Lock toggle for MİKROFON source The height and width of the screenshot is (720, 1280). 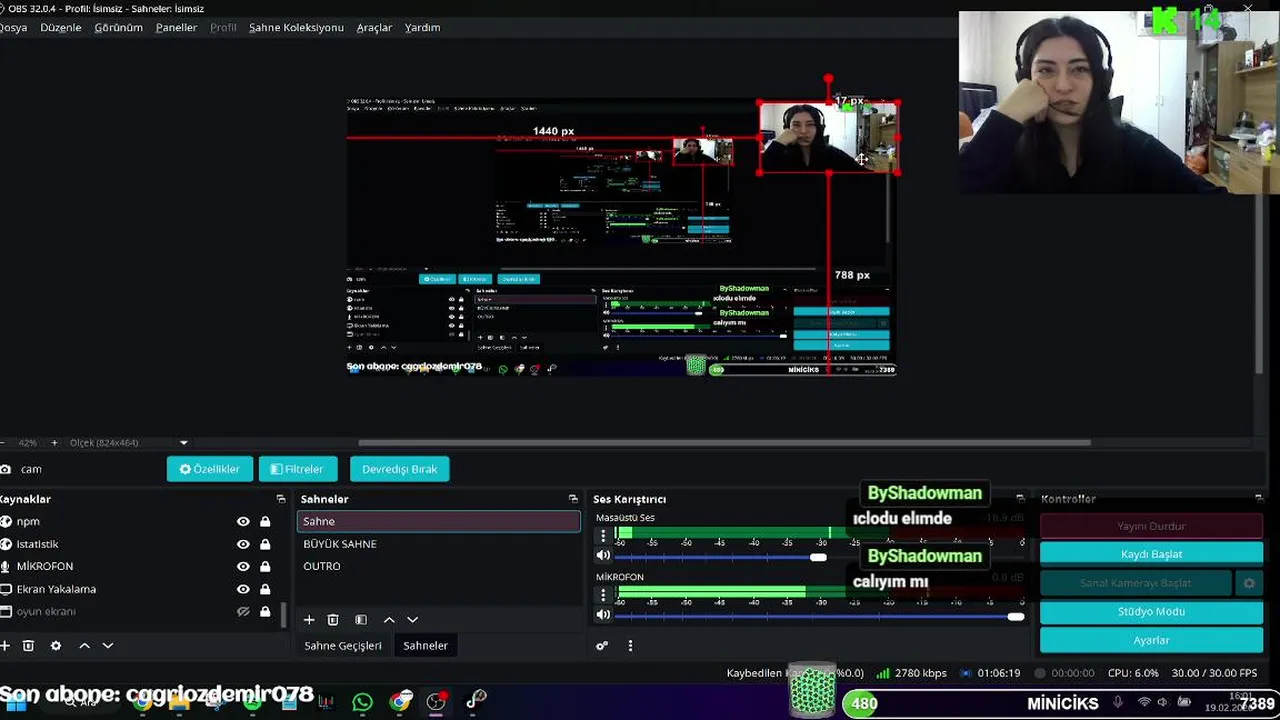[x=265, y=566]
